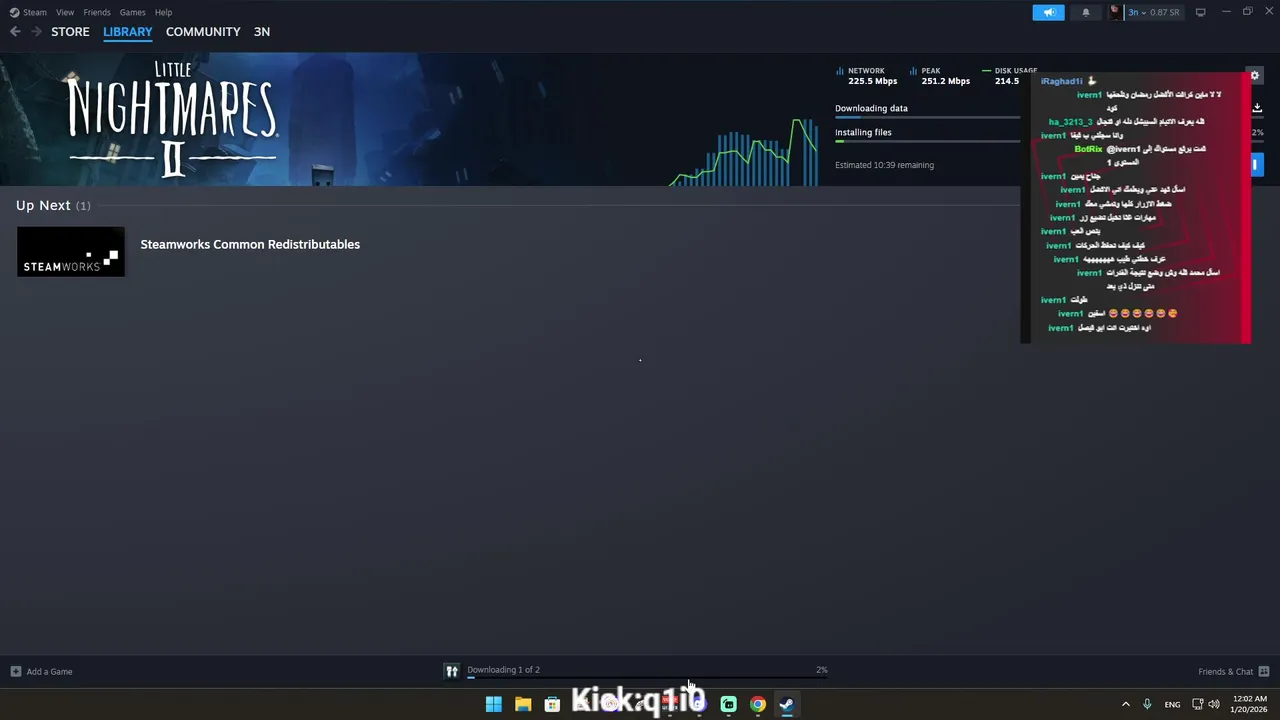Click the user avatar picture
This screenshot has height=720, width=1280.
click(x=1116, y=12)
